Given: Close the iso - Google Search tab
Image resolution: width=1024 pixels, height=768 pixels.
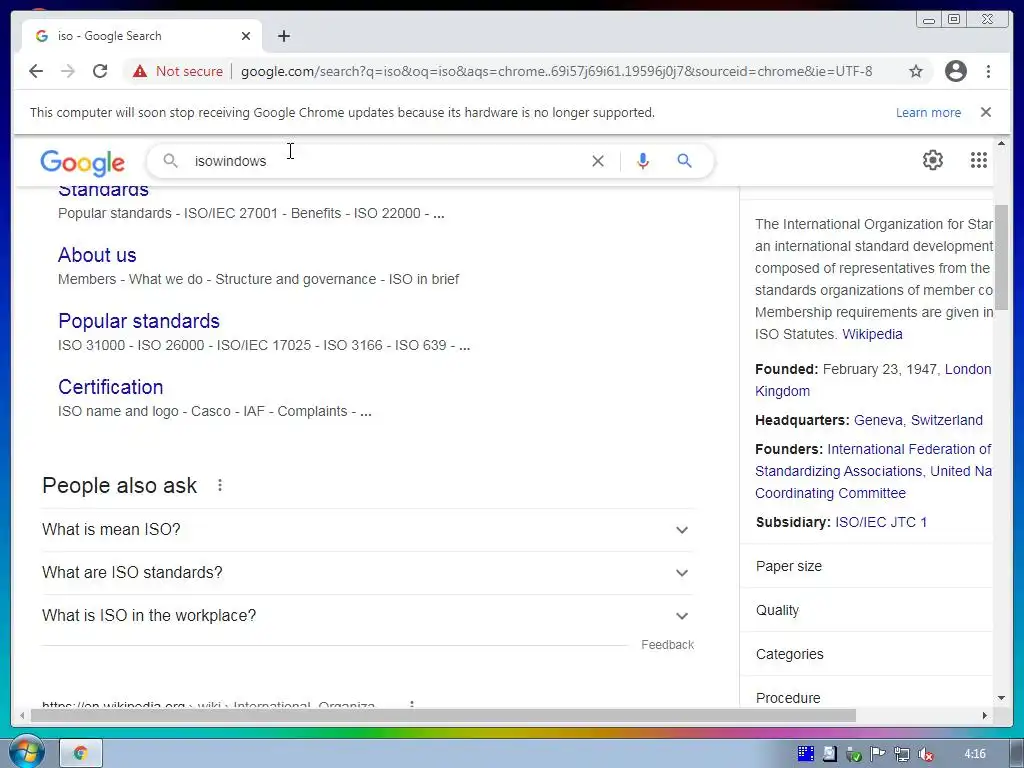Looking at the screenshot, I should (246, 36).
